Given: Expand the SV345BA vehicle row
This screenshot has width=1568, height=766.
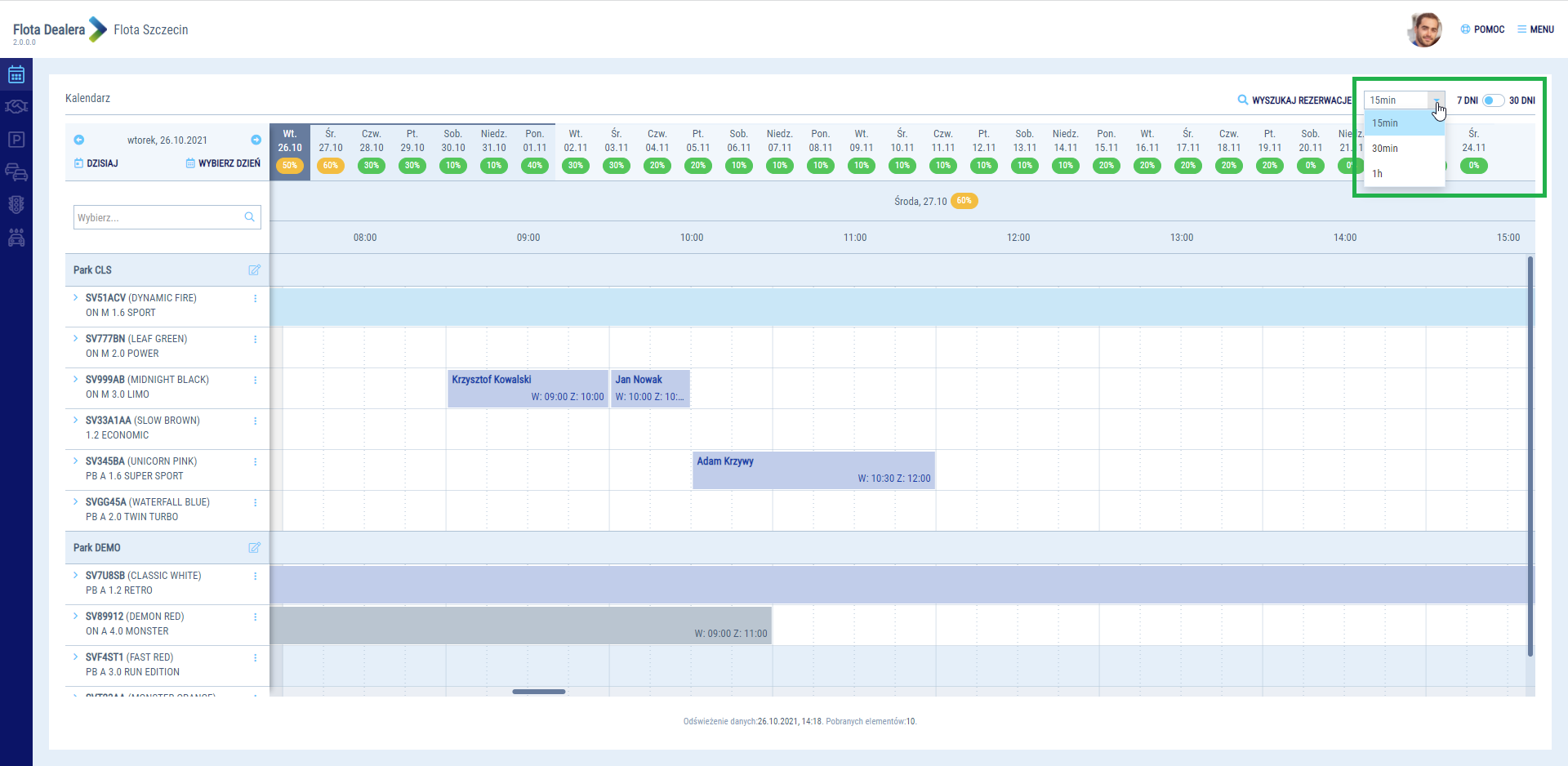Looking at the screenshot, I should [76, 461].
